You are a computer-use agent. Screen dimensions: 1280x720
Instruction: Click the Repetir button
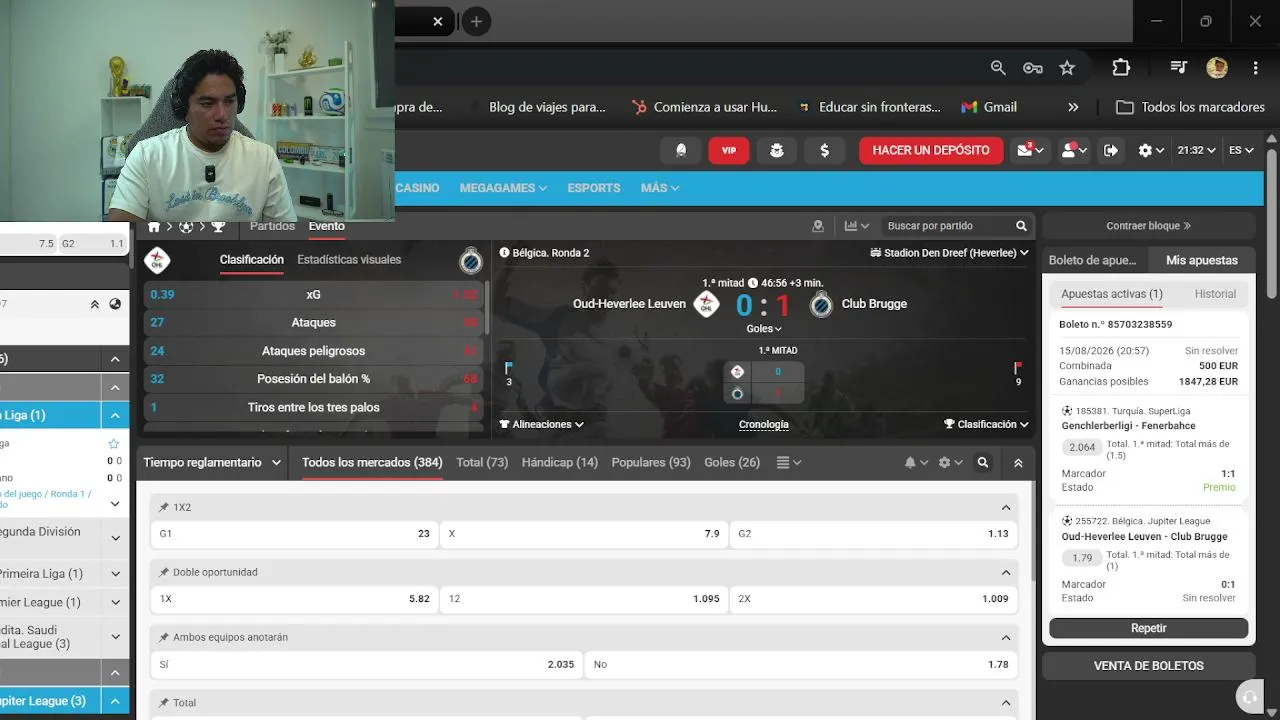1149,628
